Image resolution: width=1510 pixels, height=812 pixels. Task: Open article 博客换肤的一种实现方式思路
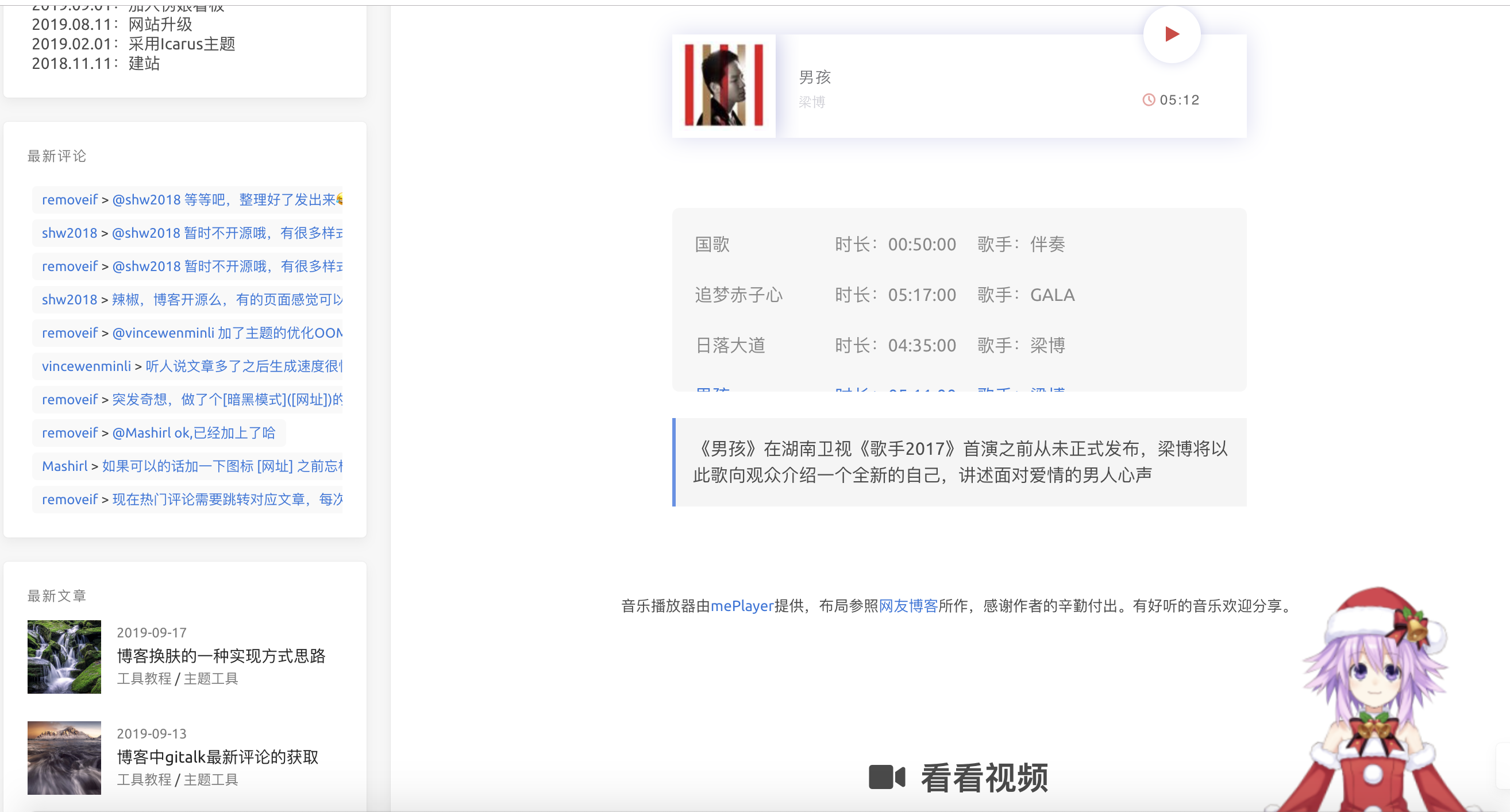click(x=221, y=656)
